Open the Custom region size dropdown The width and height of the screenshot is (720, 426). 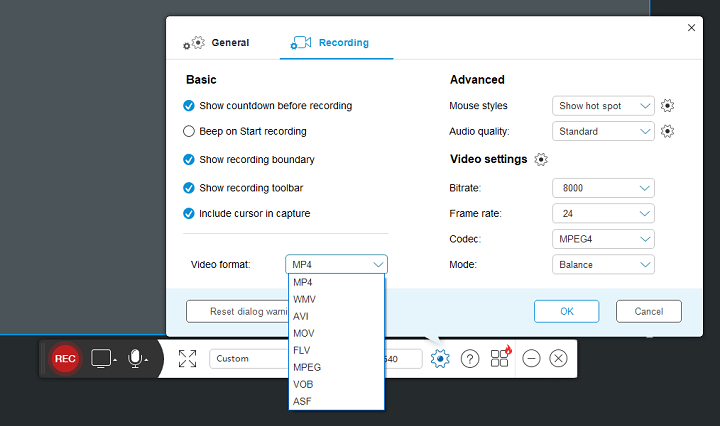tap(249, 359)
